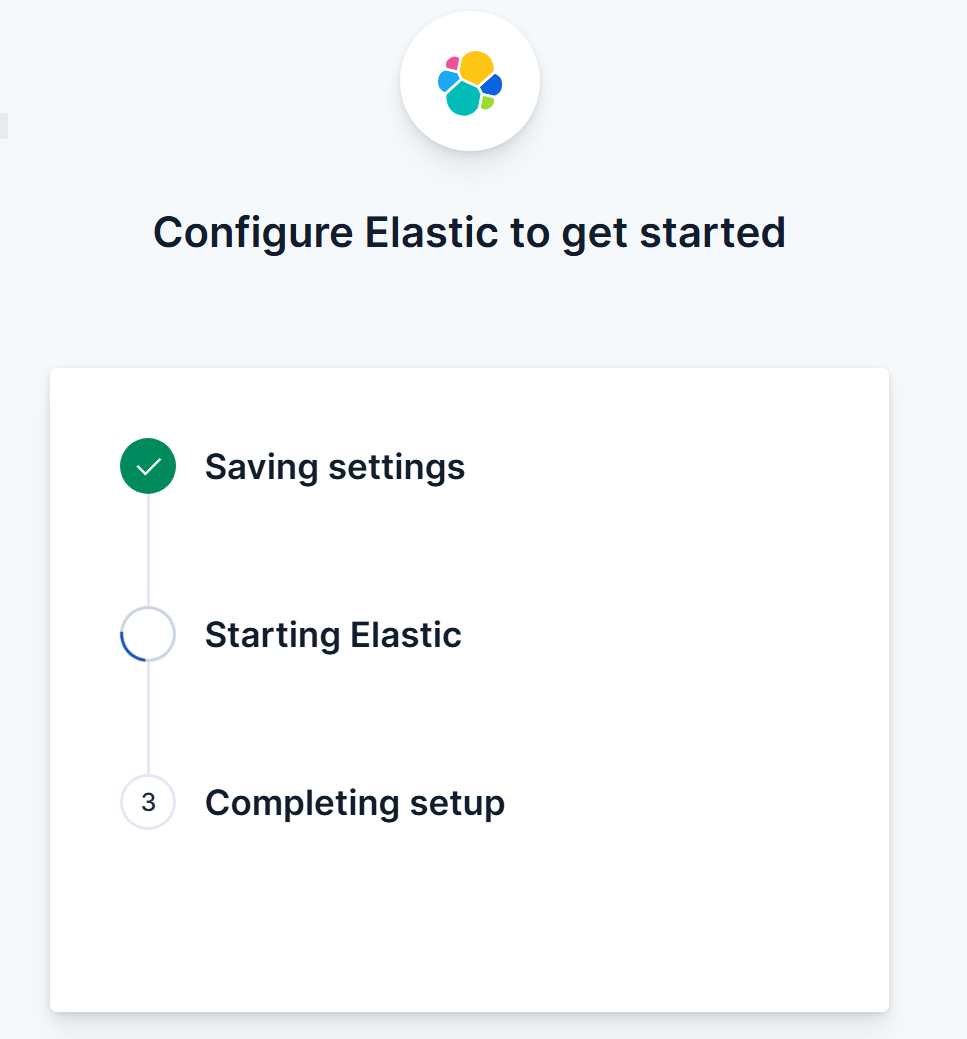
Task: Select the Completing setup step title
Action: click(x=355, y=803)
